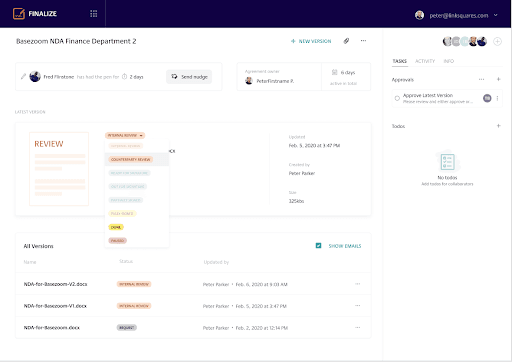Click agreement owner avatar
This screenshot has height=362, width=512.
249,81
